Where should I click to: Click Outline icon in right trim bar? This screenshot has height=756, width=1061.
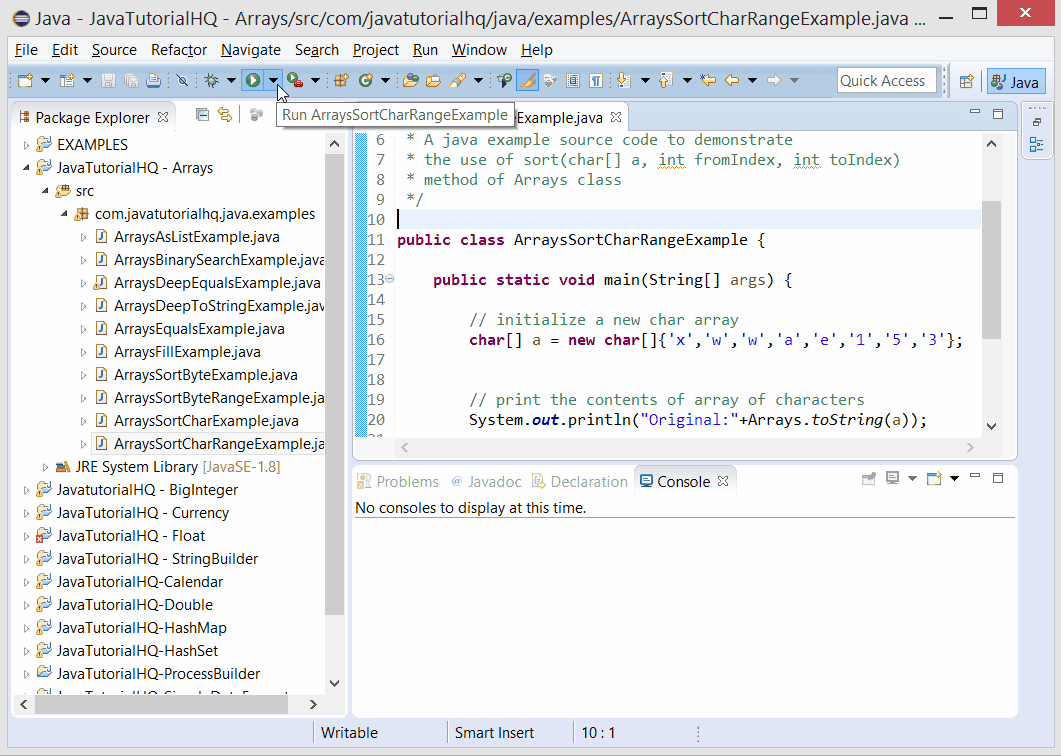1036,144
